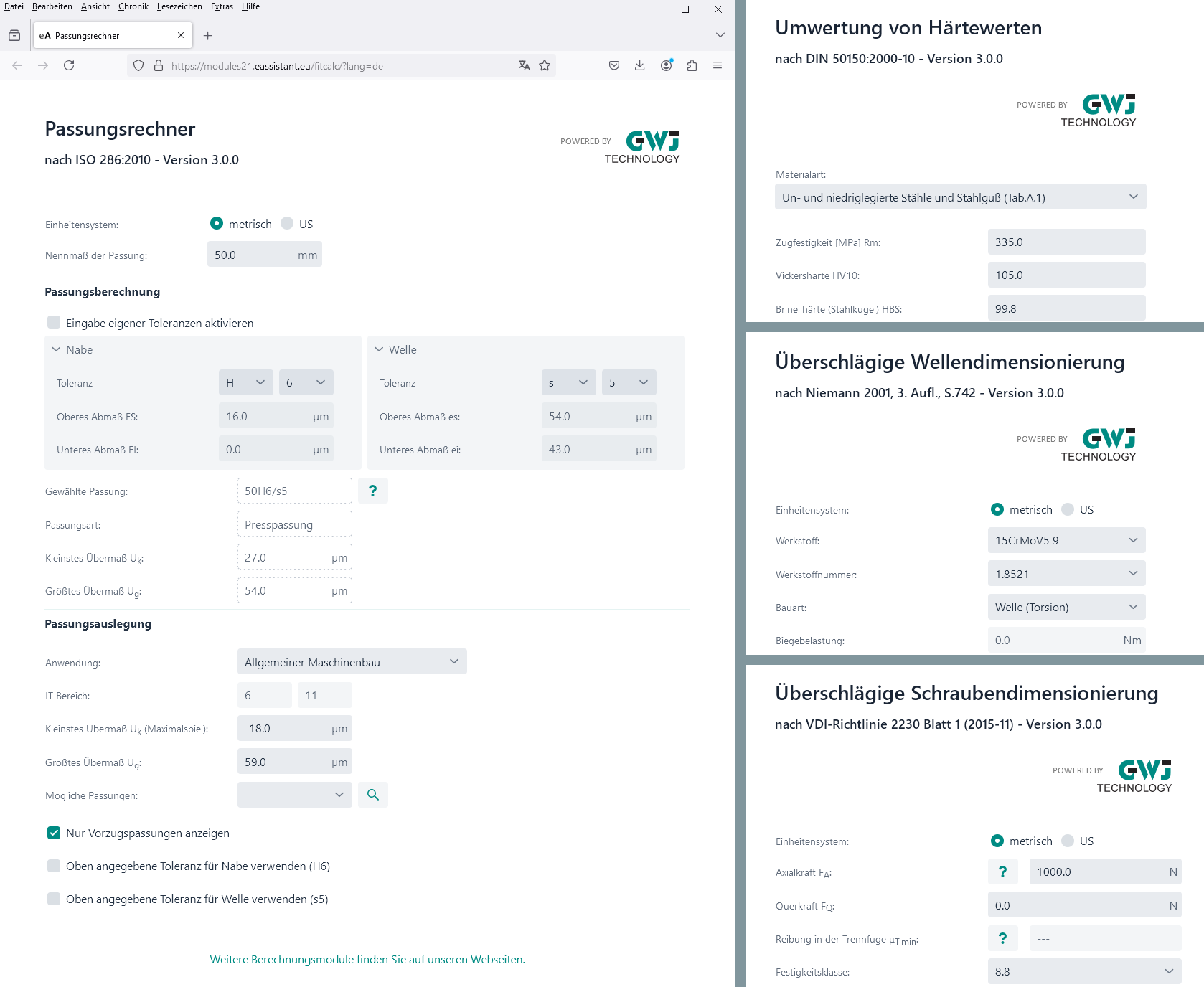Open the downloads panel icon
Screen dimensions: 1204x987
tap(639, 65)
